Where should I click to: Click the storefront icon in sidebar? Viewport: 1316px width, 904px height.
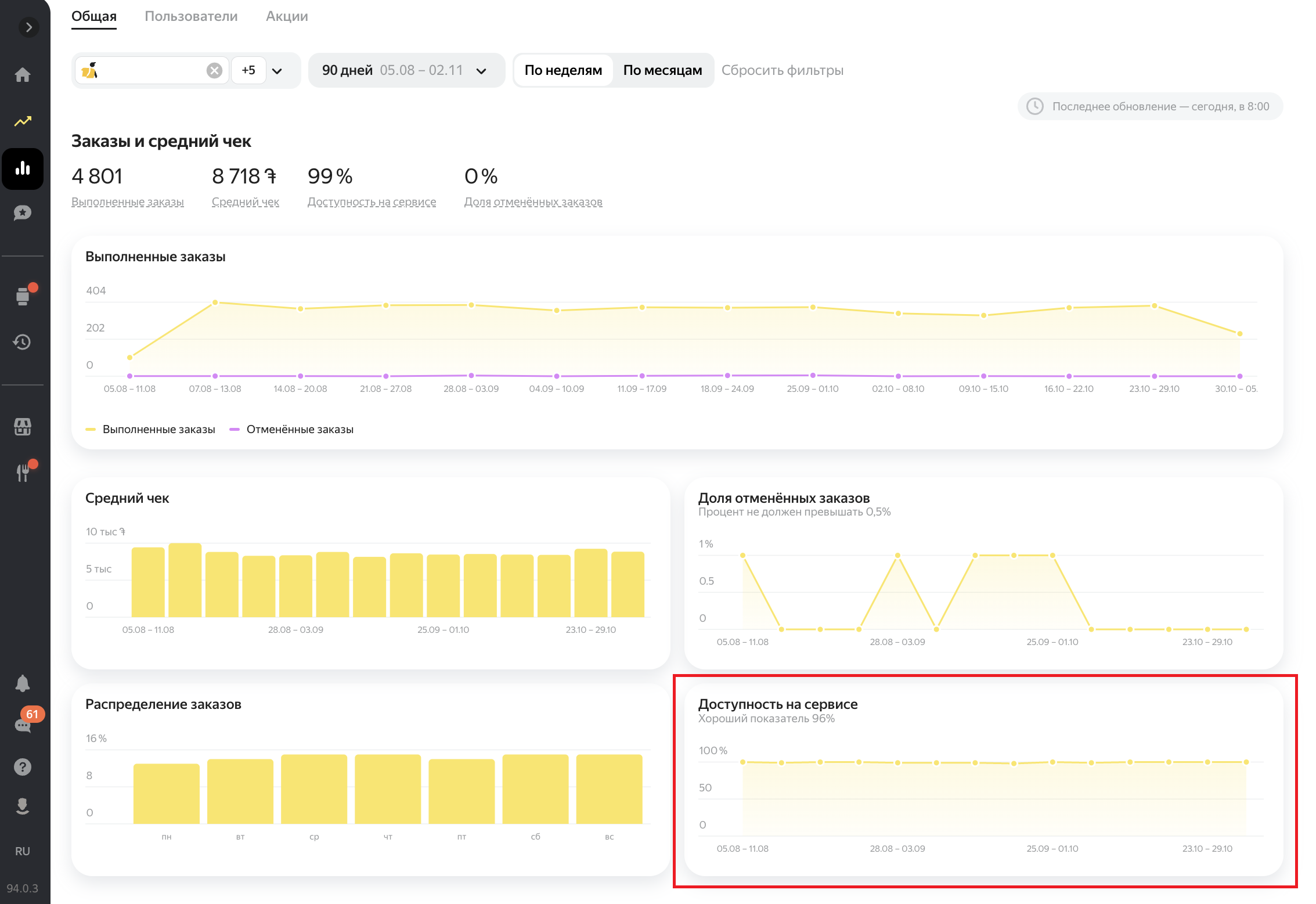tap(23, 427)
